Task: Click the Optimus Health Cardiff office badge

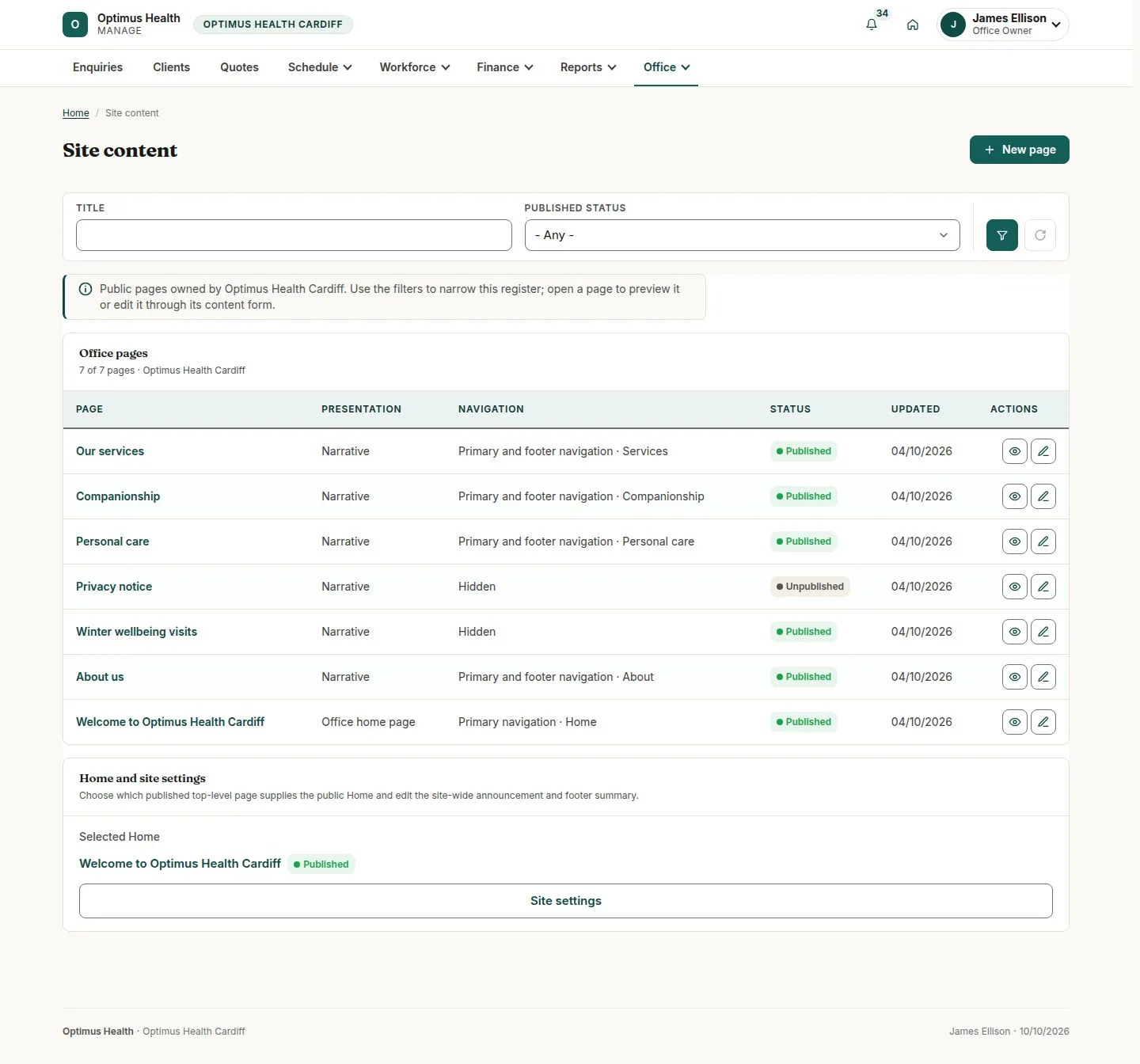Action: tap(273, 25)
